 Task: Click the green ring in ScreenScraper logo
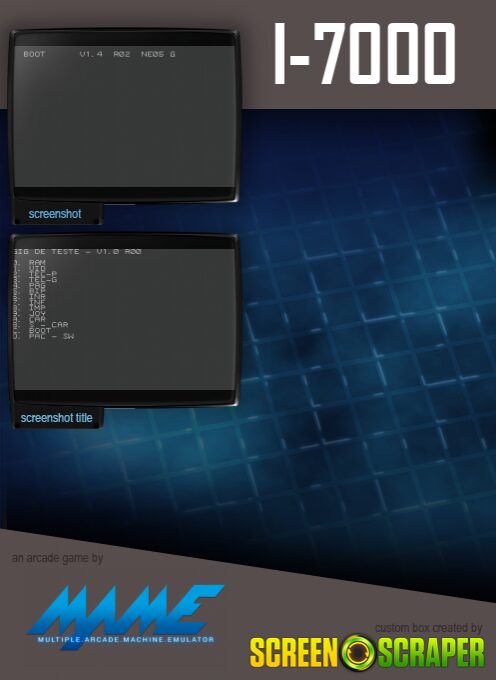click(x=358, y=653)
